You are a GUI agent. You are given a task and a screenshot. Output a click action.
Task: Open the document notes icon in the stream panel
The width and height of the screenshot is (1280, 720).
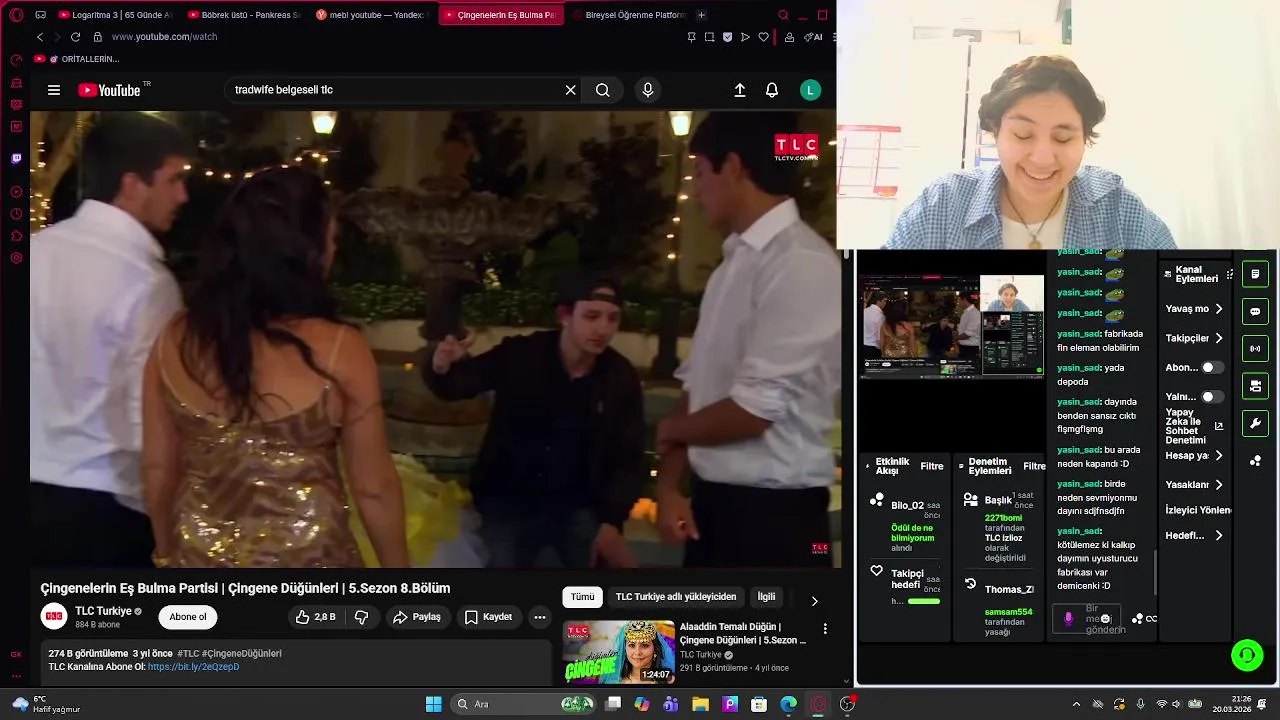click(x=1255, y=274)
